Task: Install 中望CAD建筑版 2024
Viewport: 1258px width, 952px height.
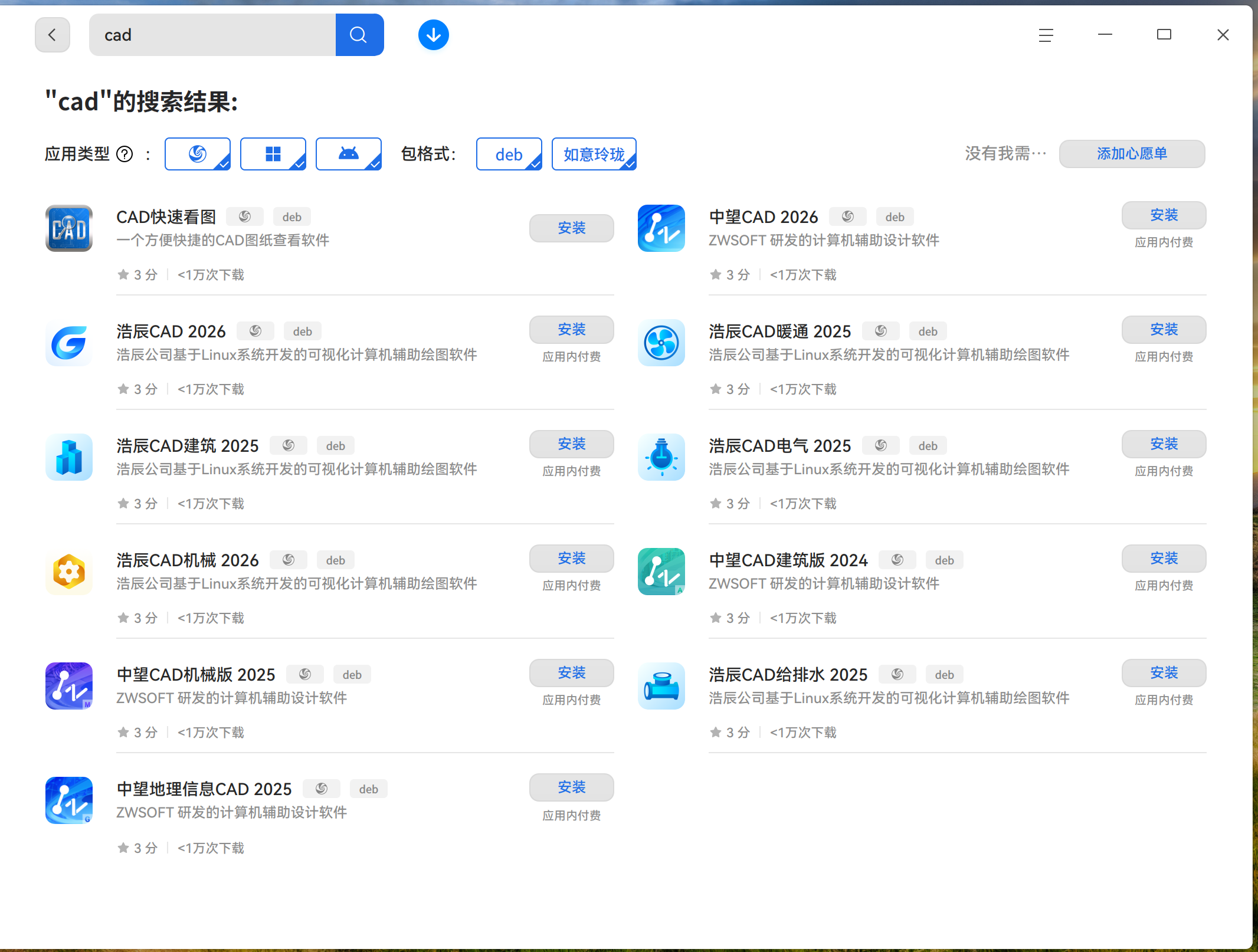Action: pos(1163,559)
